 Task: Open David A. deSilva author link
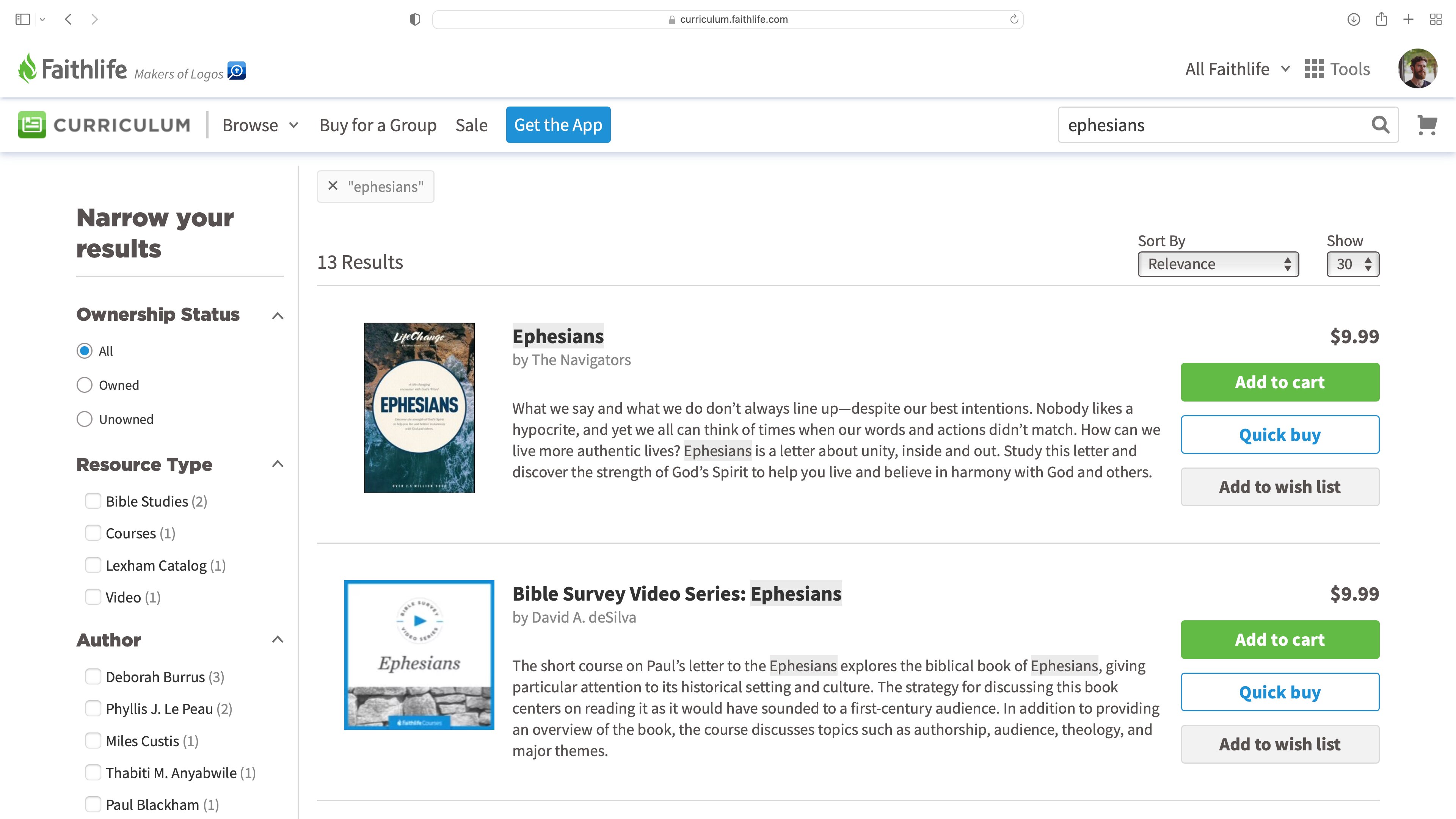584,617
